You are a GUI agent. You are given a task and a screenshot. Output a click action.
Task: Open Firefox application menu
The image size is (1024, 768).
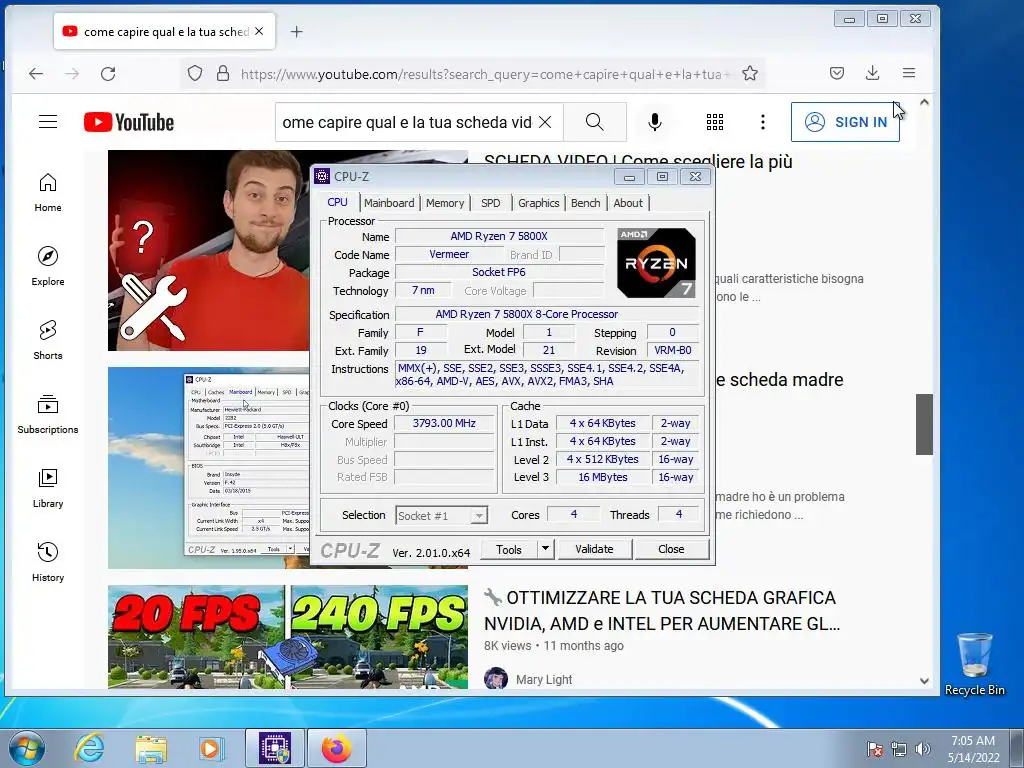(908, 73)
